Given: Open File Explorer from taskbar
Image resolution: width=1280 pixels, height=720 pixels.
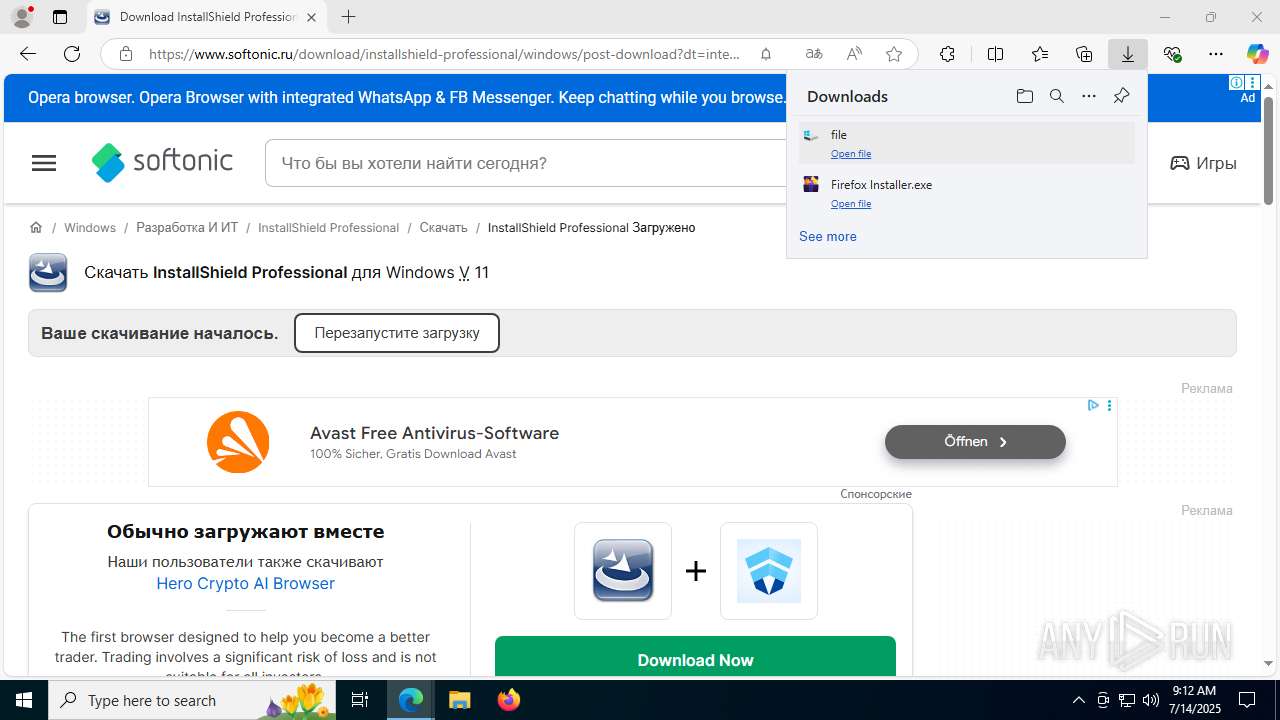Looking at the screenshot, I should coord(459,700).
